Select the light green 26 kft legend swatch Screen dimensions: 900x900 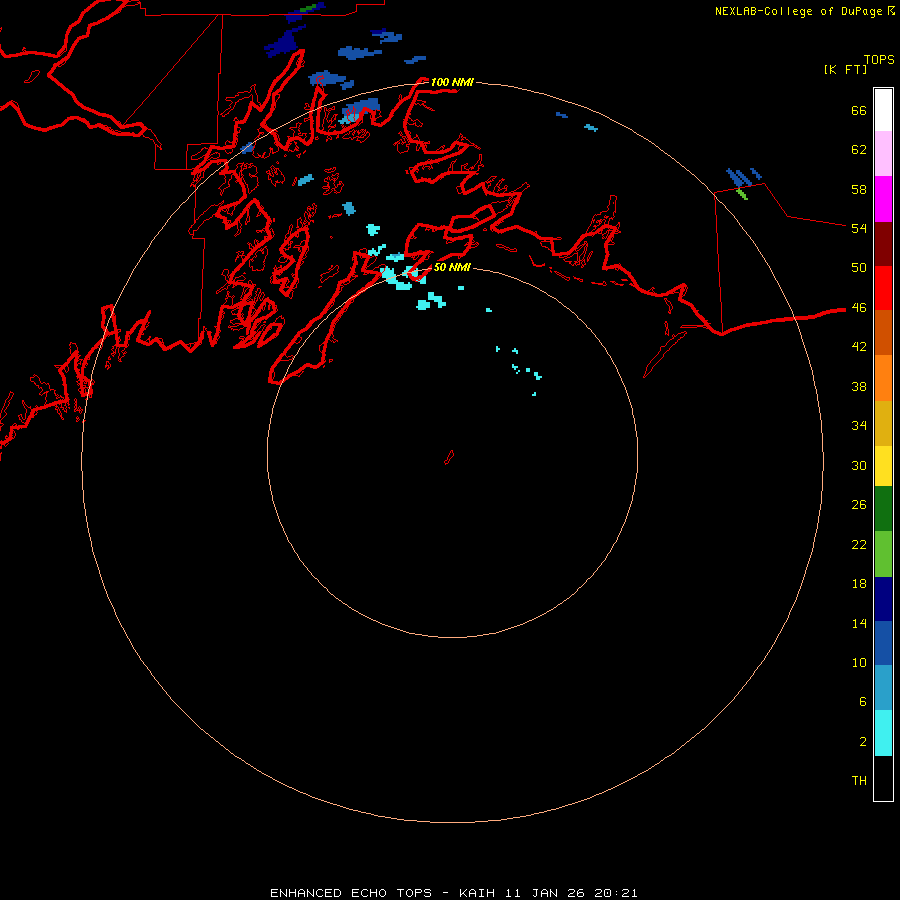(x=883, y=554)
